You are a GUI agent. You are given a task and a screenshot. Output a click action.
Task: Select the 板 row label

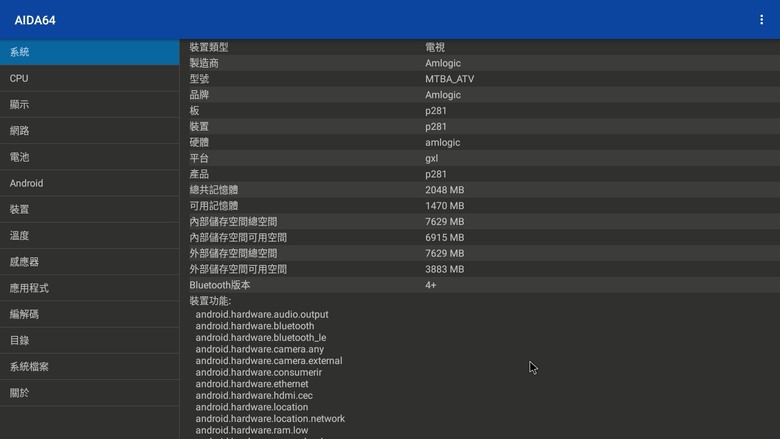[195, 111]
